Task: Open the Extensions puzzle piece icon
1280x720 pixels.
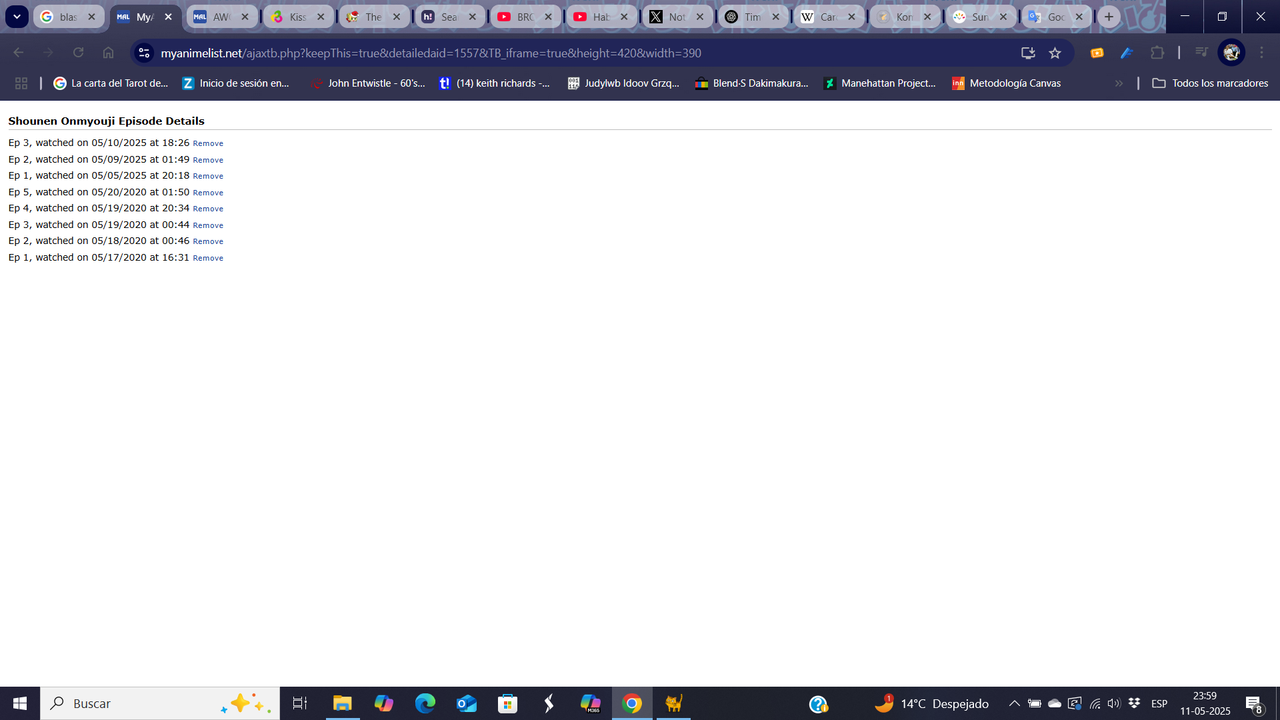Action: [1157, 52]
